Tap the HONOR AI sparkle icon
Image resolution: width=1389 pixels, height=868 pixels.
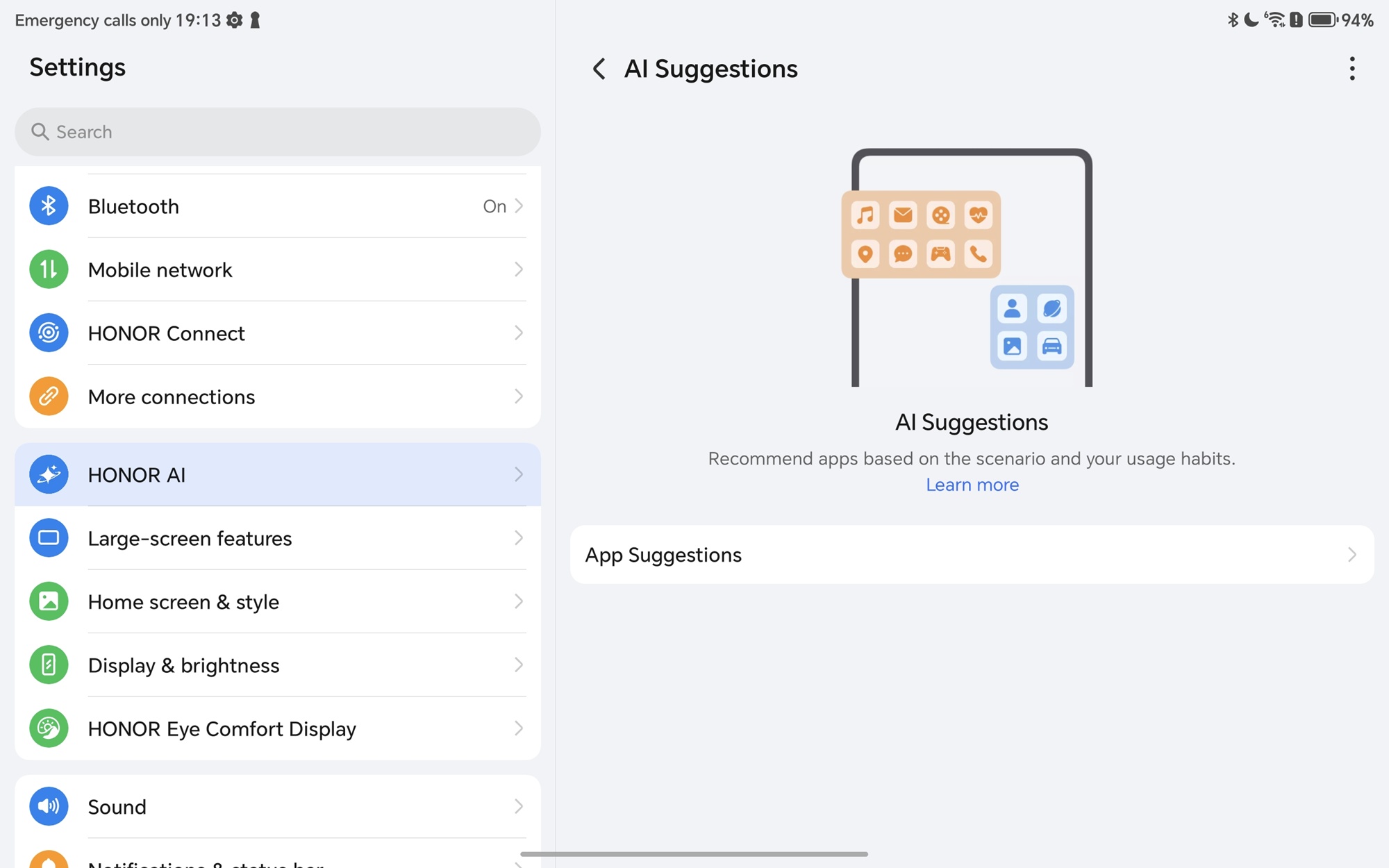[x=49, y=475]
